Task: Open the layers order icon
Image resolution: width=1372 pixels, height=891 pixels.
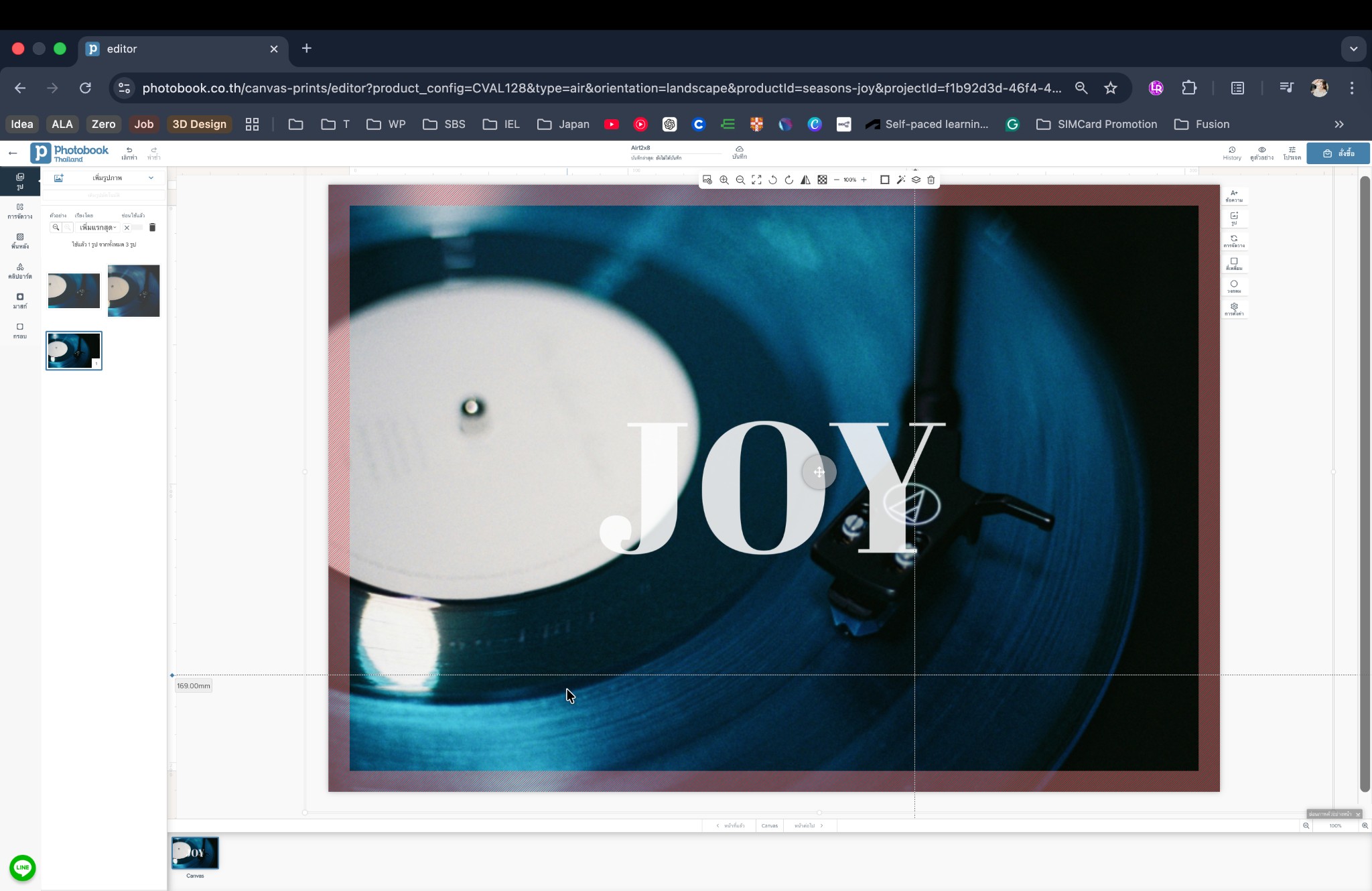Action: (916, 180)
